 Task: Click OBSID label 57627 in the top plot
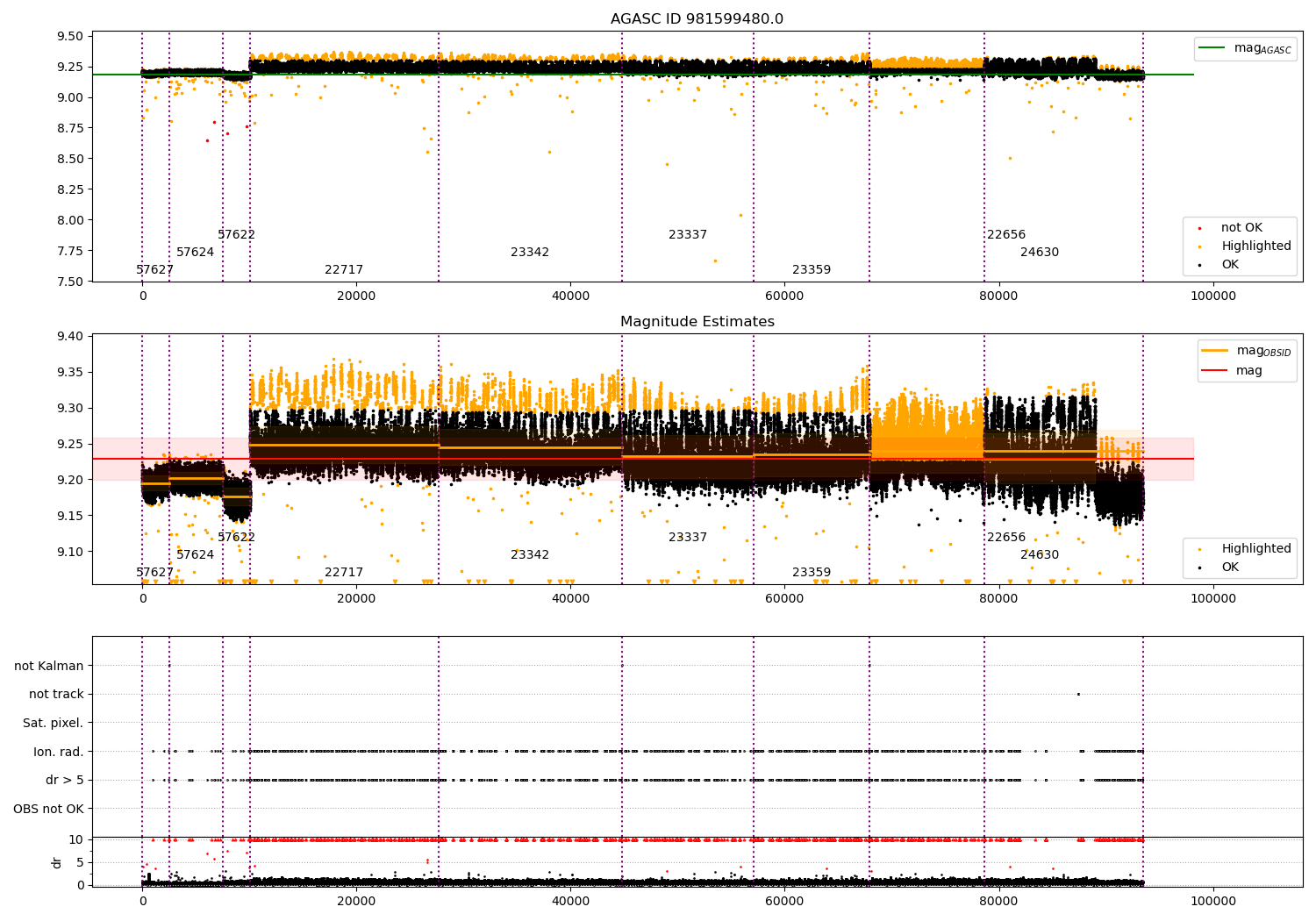pos(155,270)
